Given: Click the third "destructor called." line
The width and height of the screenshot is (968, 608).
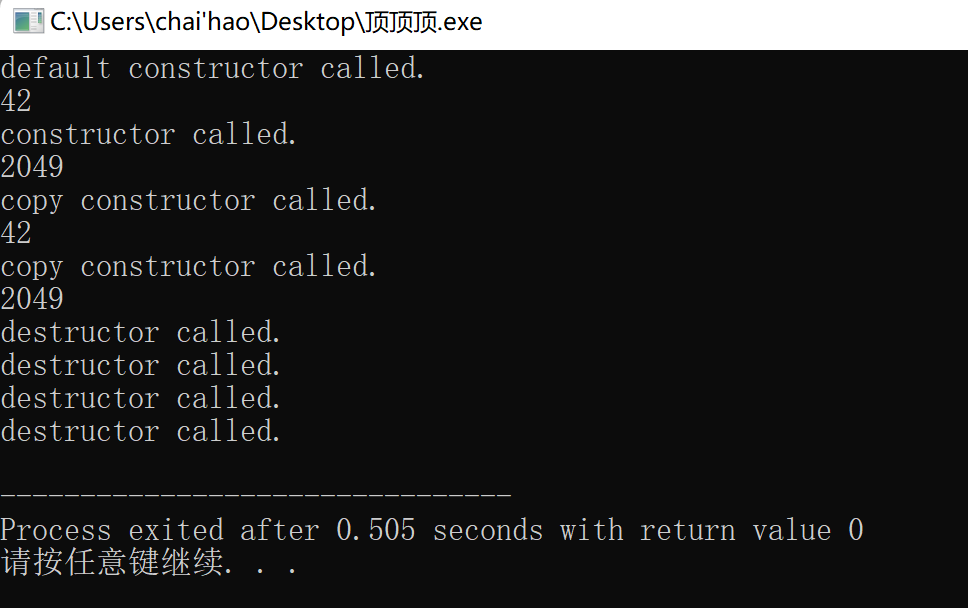Looking at the screenshot, I should (141, 399).
